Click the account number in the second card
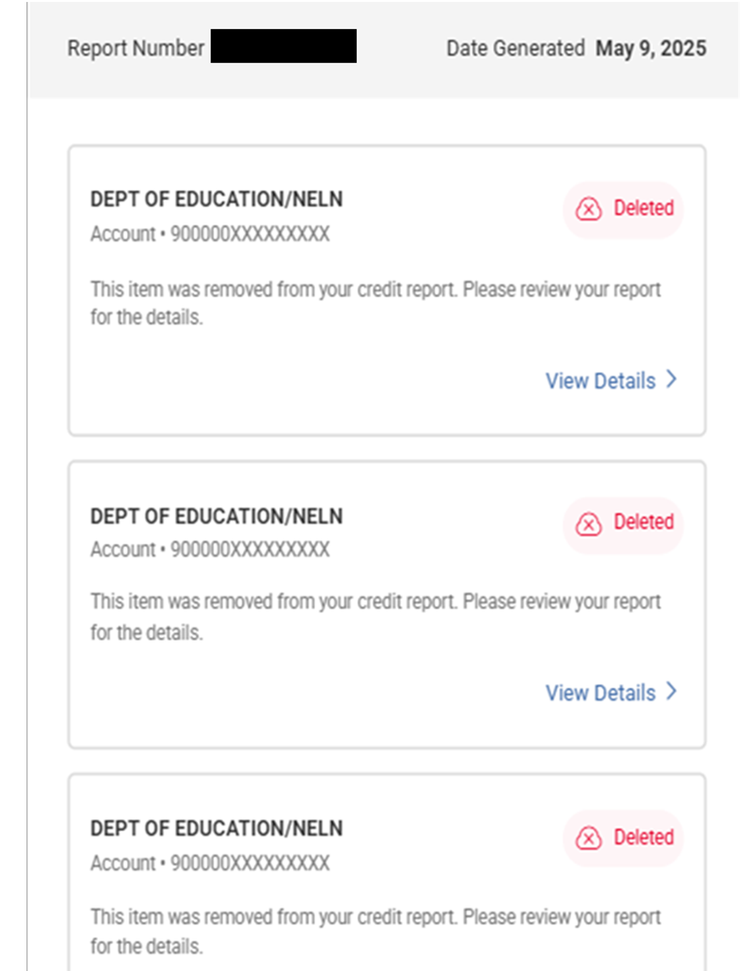 [249, 550]
